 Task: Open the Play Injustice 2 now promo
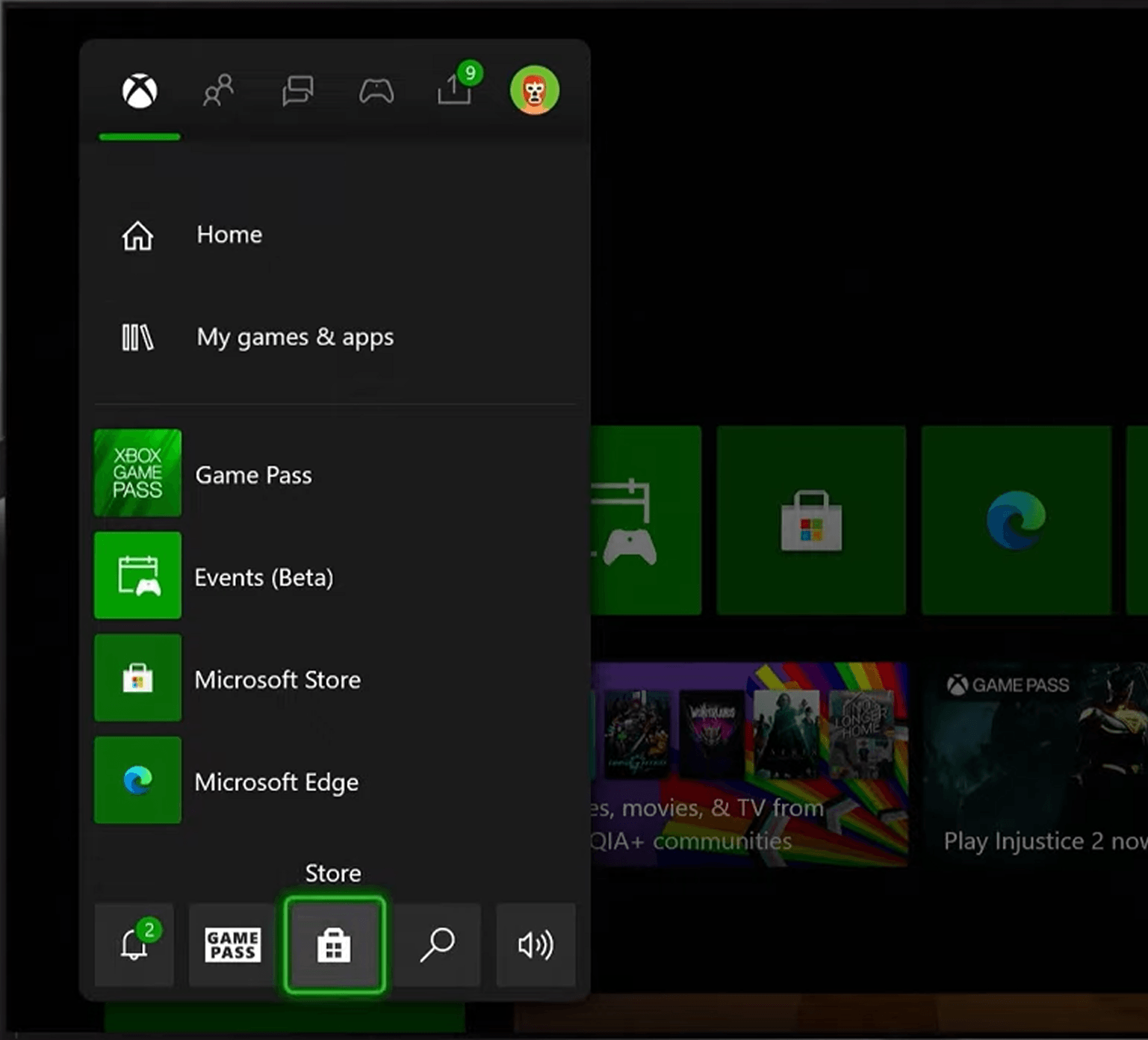point(1035,764)
